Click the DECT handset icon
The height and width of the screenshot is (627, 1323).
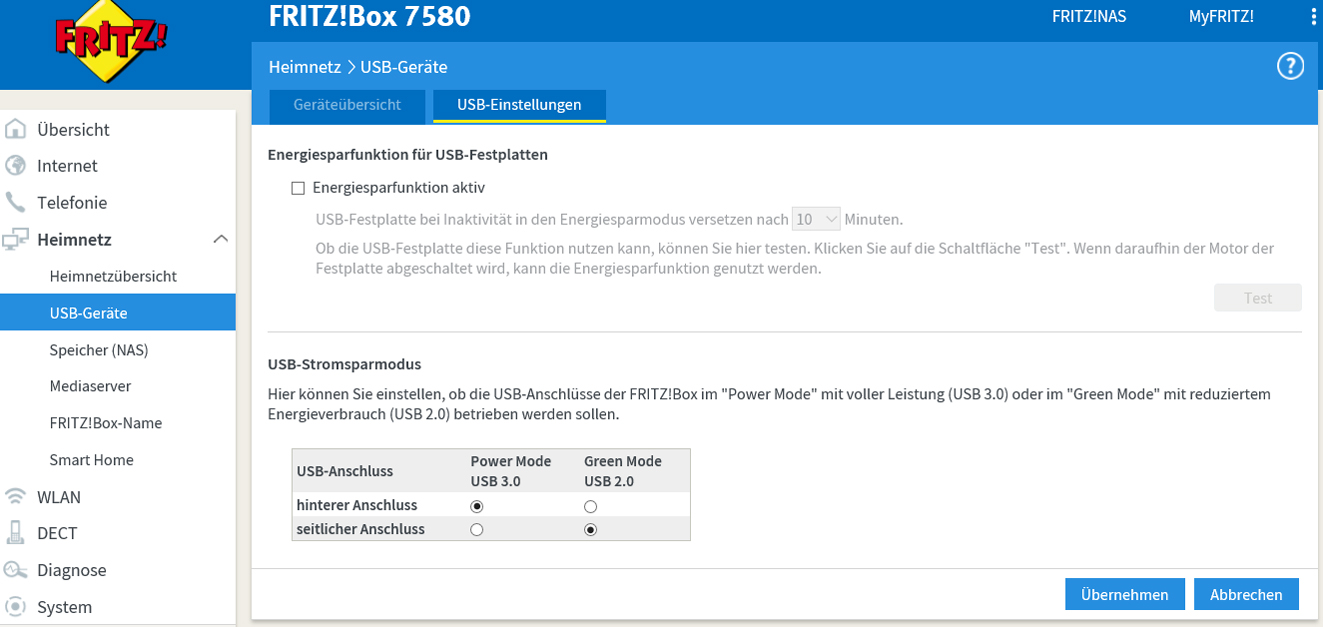coord(16,533)
